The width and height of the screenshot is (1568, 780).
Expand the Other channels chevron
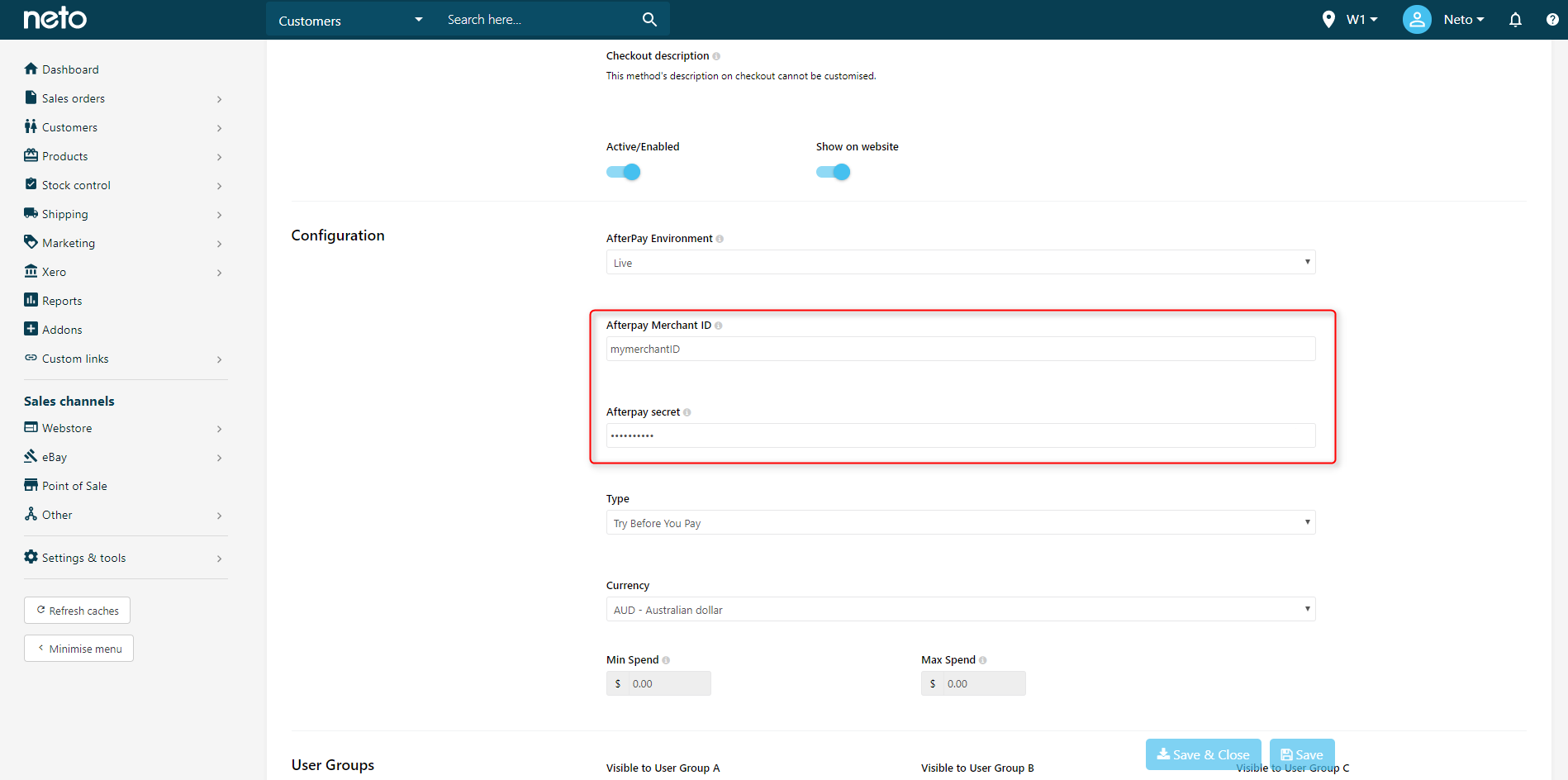pyautogui.click(x=219, y=516)
